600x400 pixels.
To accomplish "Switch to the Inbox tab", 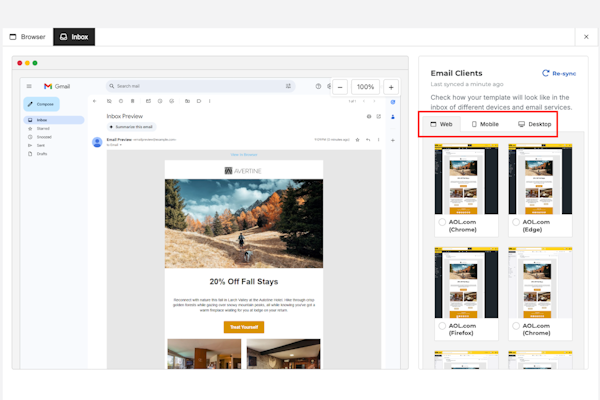I will [74, 37].
